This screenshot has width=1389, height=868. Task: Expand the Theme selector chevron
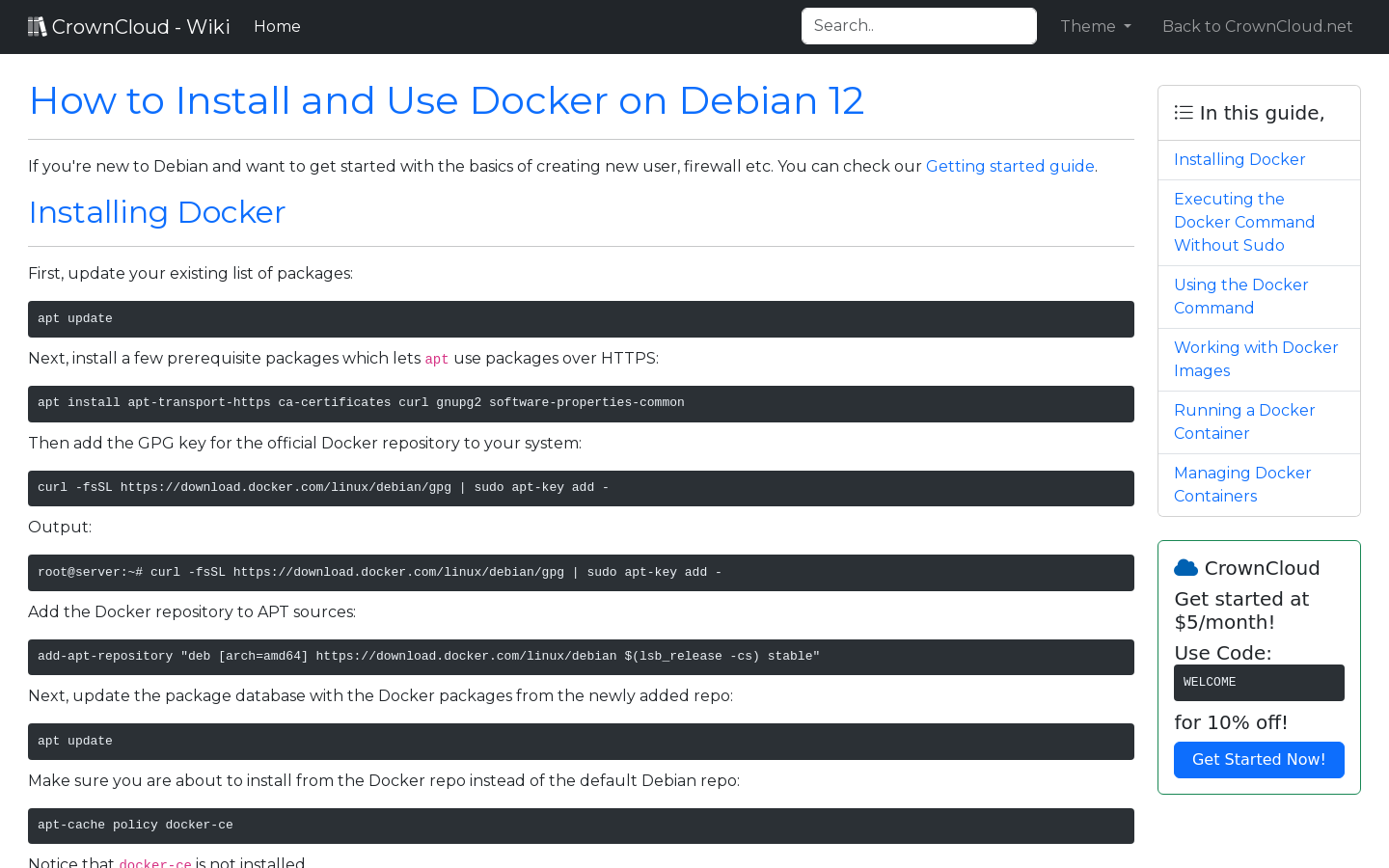[x=1128, y=27]
